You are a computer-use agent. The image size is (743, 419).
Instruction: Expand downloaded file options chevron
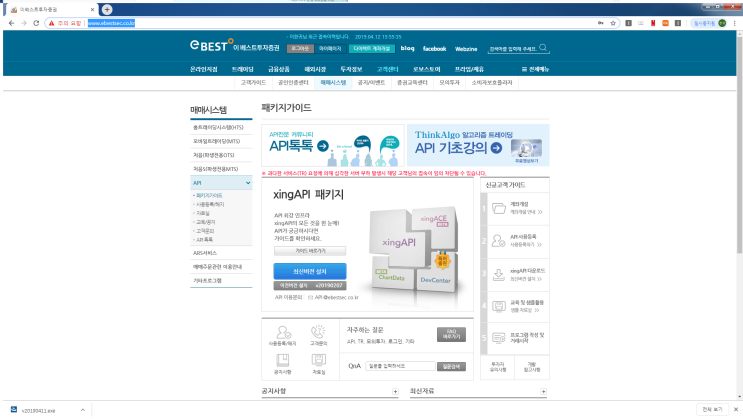[82, 410]
